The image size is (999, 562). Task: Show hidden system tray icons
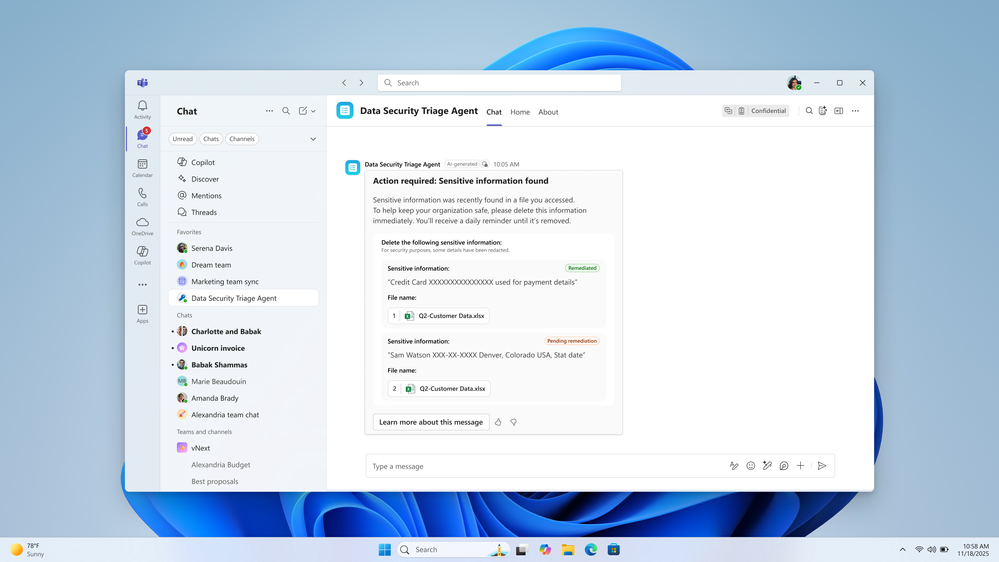click(902, 549)
